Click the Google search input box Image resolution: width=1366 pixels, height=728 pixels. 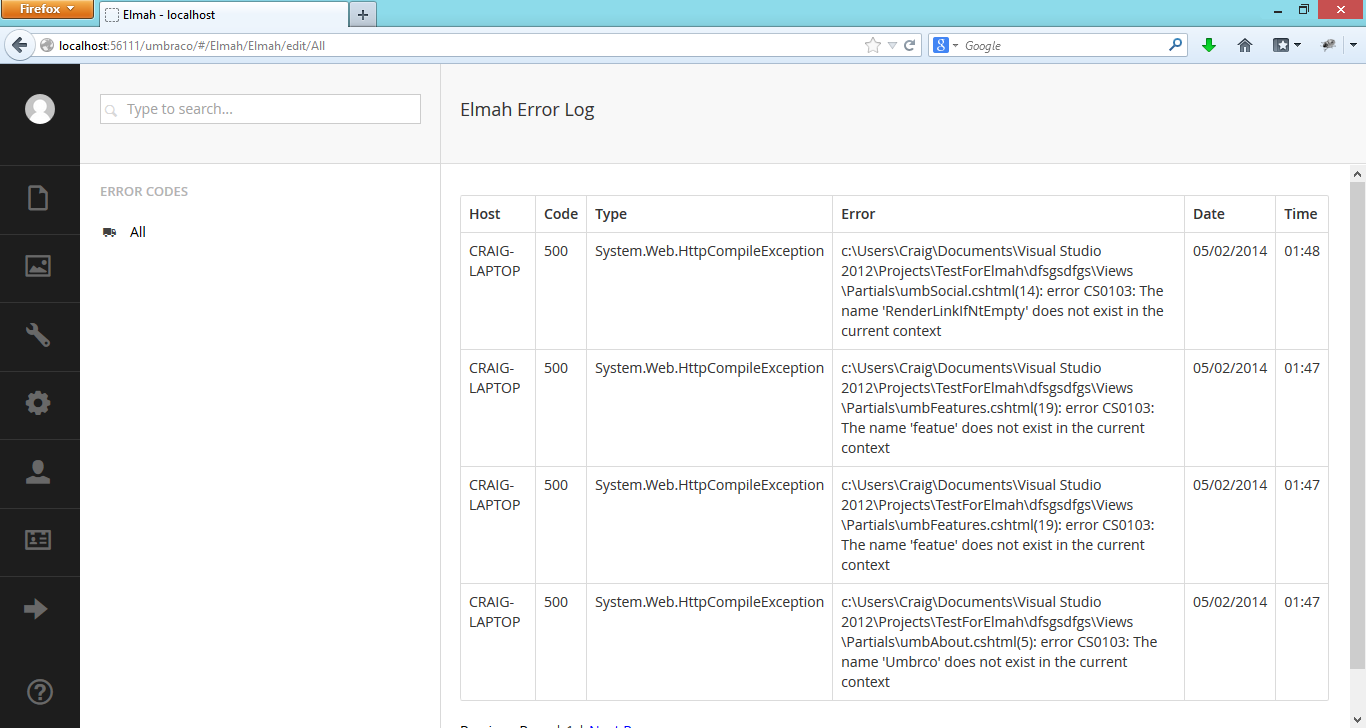coord(1063,45)
